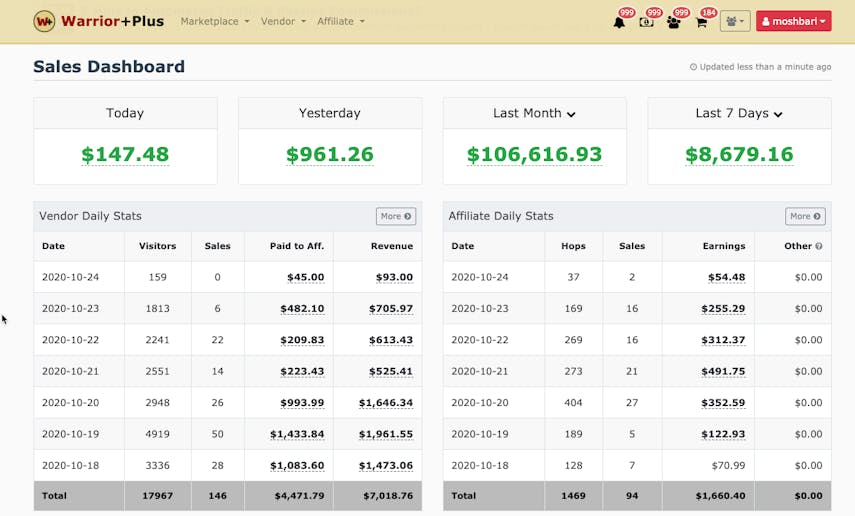Click More in Affiliate Daily Stats
Screen dimensions: 855x516
pyautogui.click(x=805, y=216)
